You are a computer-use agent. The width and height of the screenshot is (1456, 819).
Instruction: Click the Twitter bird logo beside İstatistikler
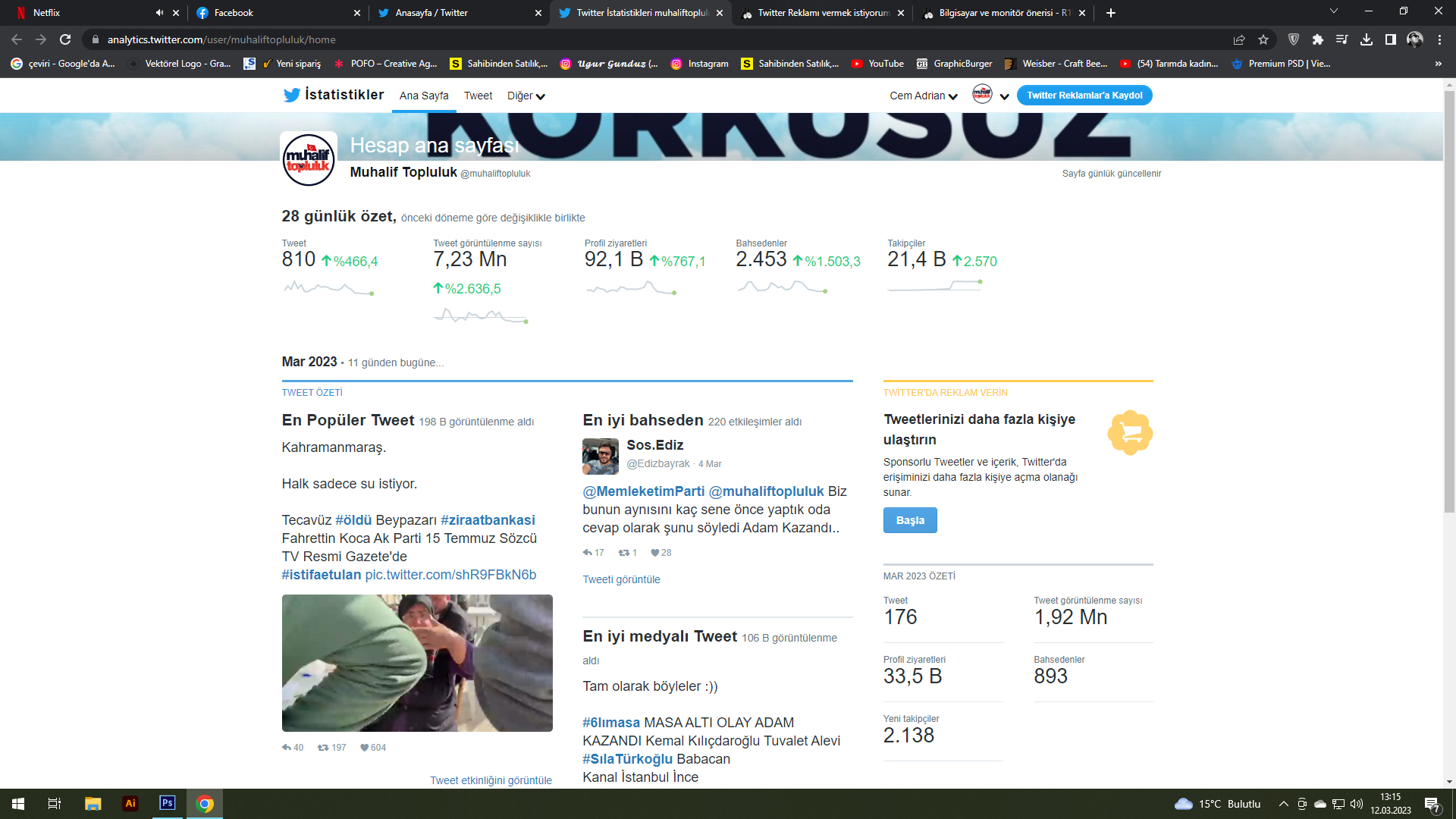291,95
